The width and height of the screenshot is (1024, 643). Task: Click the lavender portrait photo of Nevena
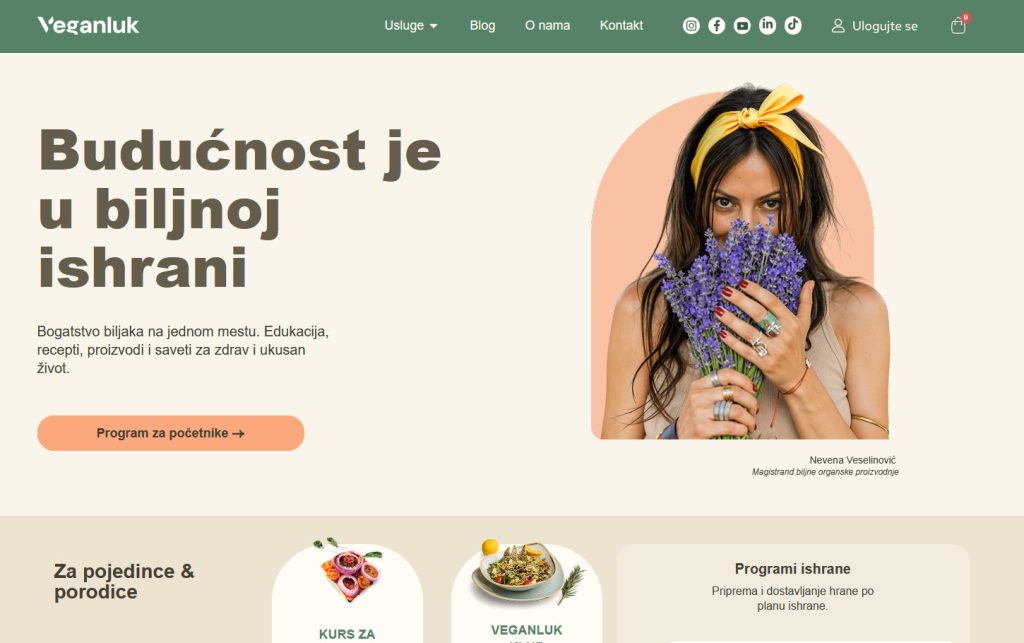(x=741, y=261)
